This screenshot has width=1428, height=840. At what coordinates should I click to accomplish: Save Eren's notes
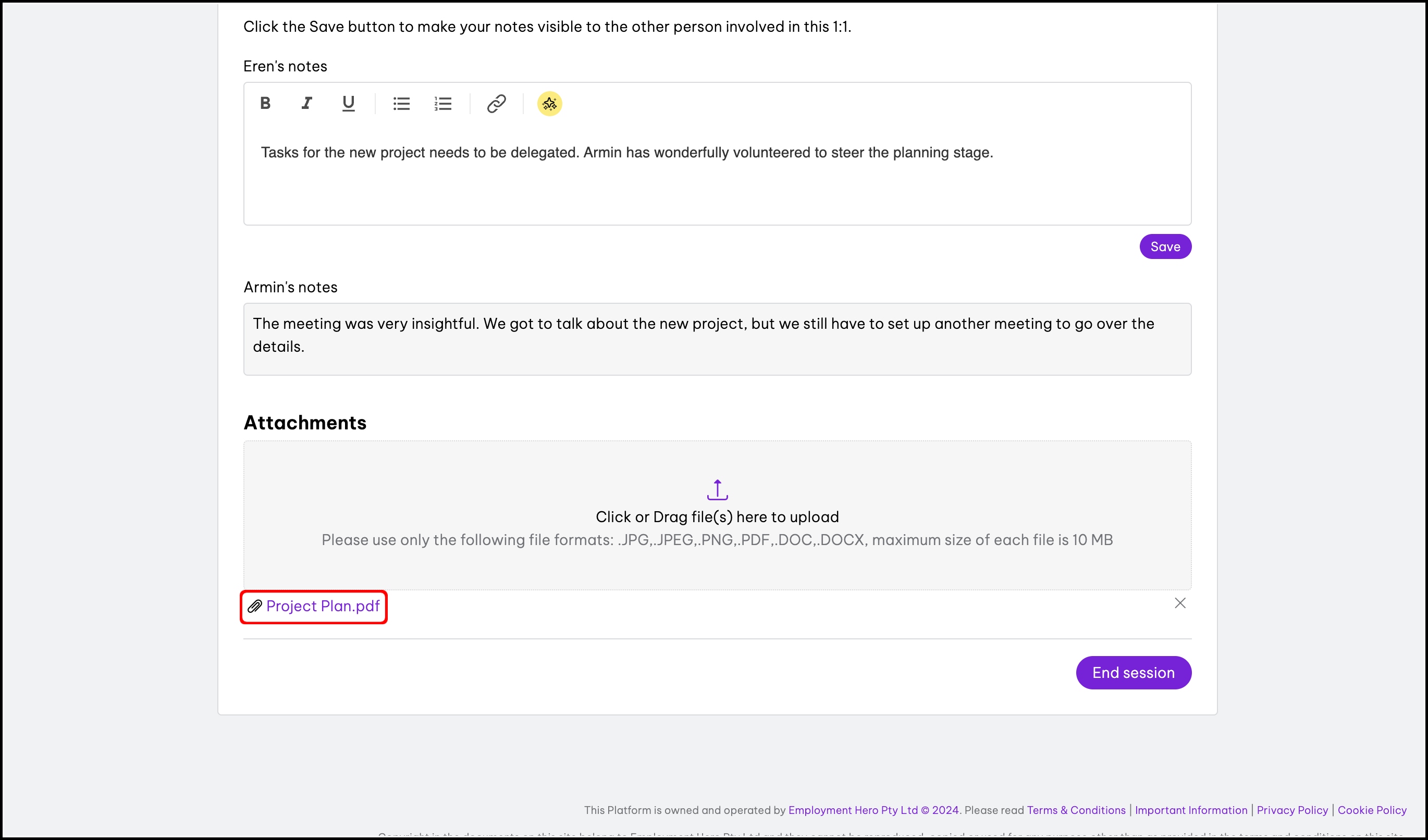pyautogui.click(x=1165, y=247)
